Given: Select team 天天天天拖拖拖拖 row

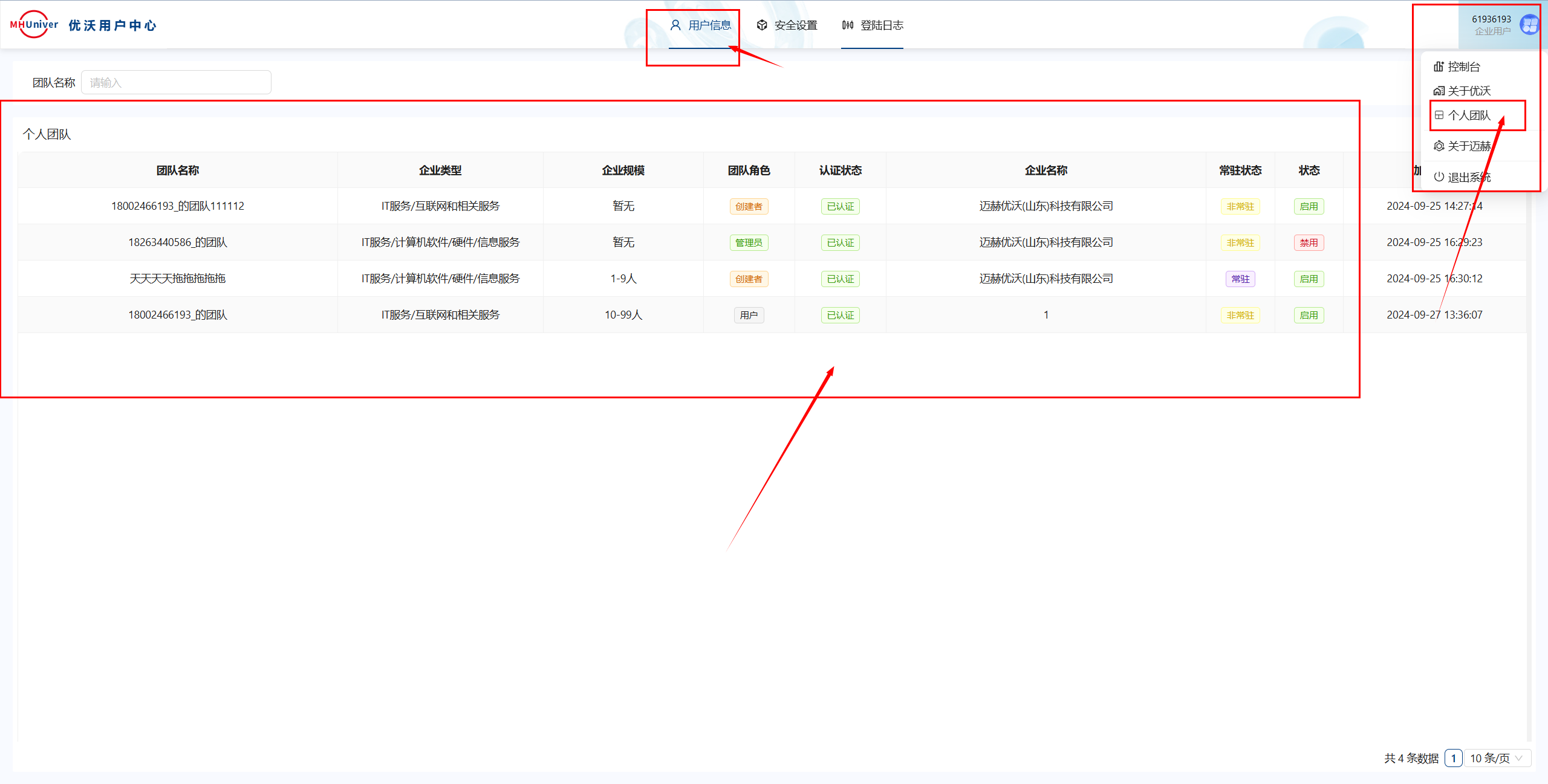Looking at the screenshot, I should click(x=177, y=279).
